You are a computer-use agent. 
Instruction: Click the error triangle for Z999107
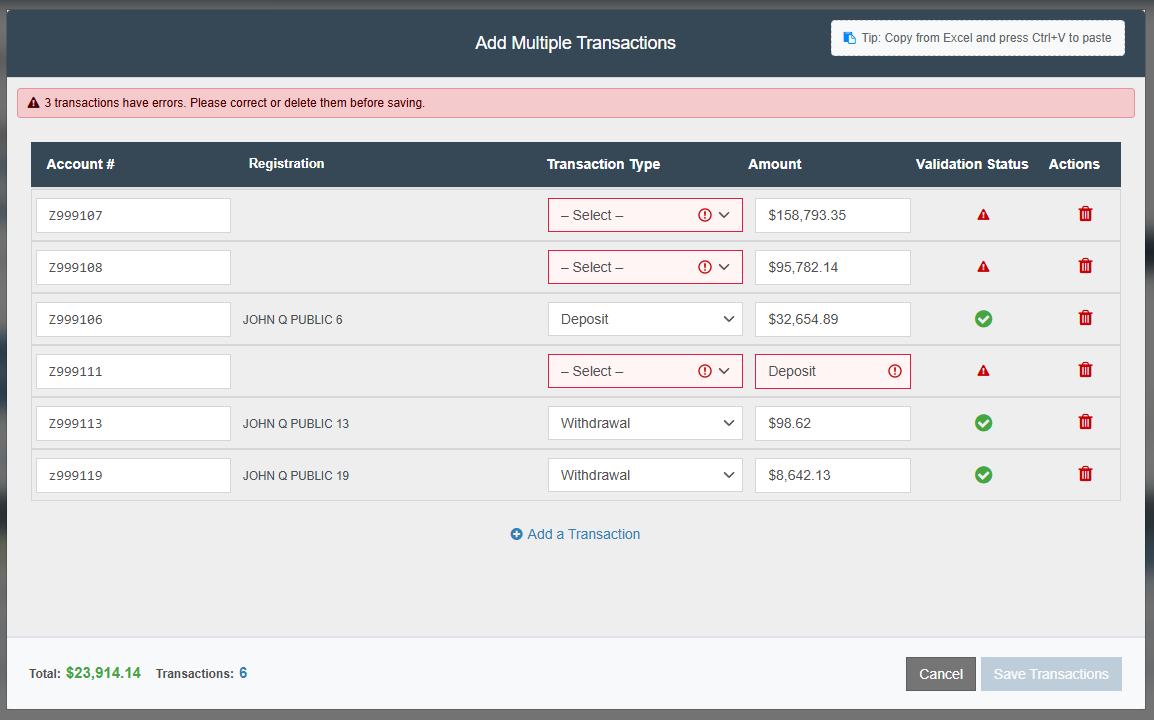[x=983, y=215]
